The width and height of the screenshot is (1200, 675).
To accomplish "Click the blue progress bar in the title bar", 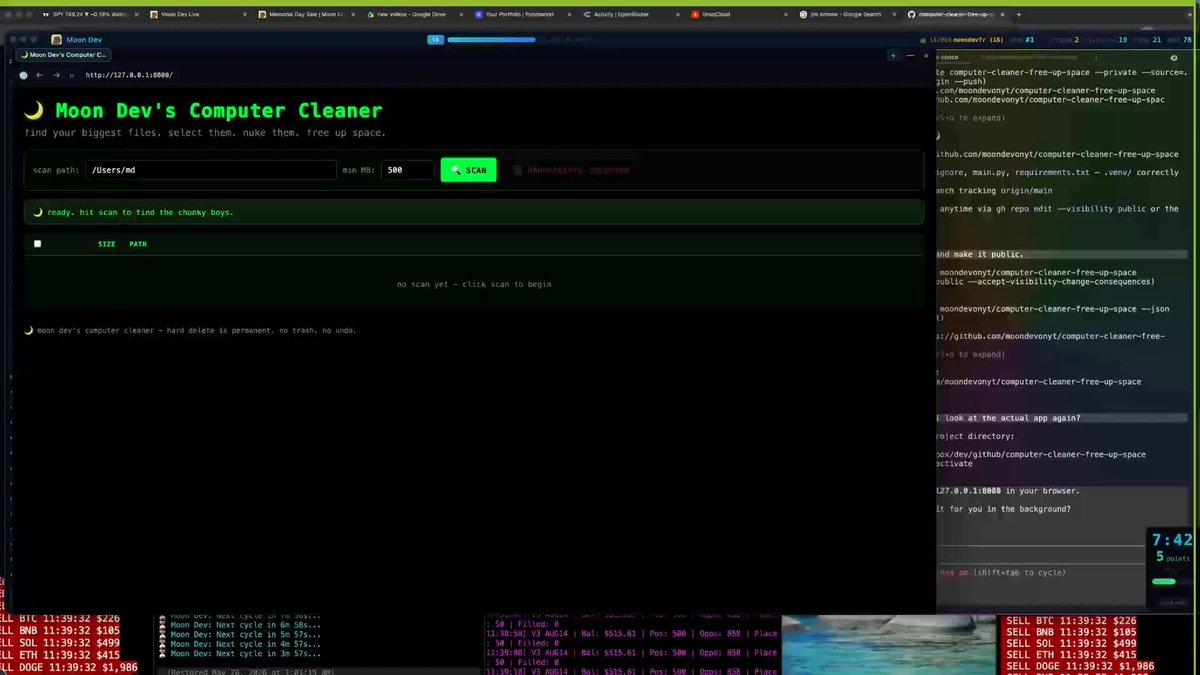I will tap(491, 39).
